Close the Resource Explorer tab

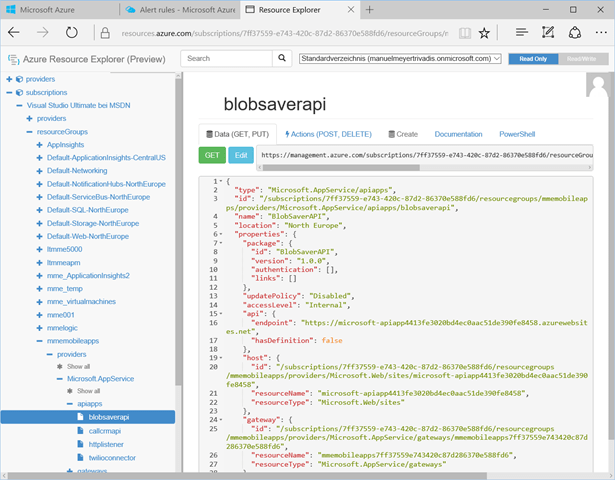click(x=351, y=9)
